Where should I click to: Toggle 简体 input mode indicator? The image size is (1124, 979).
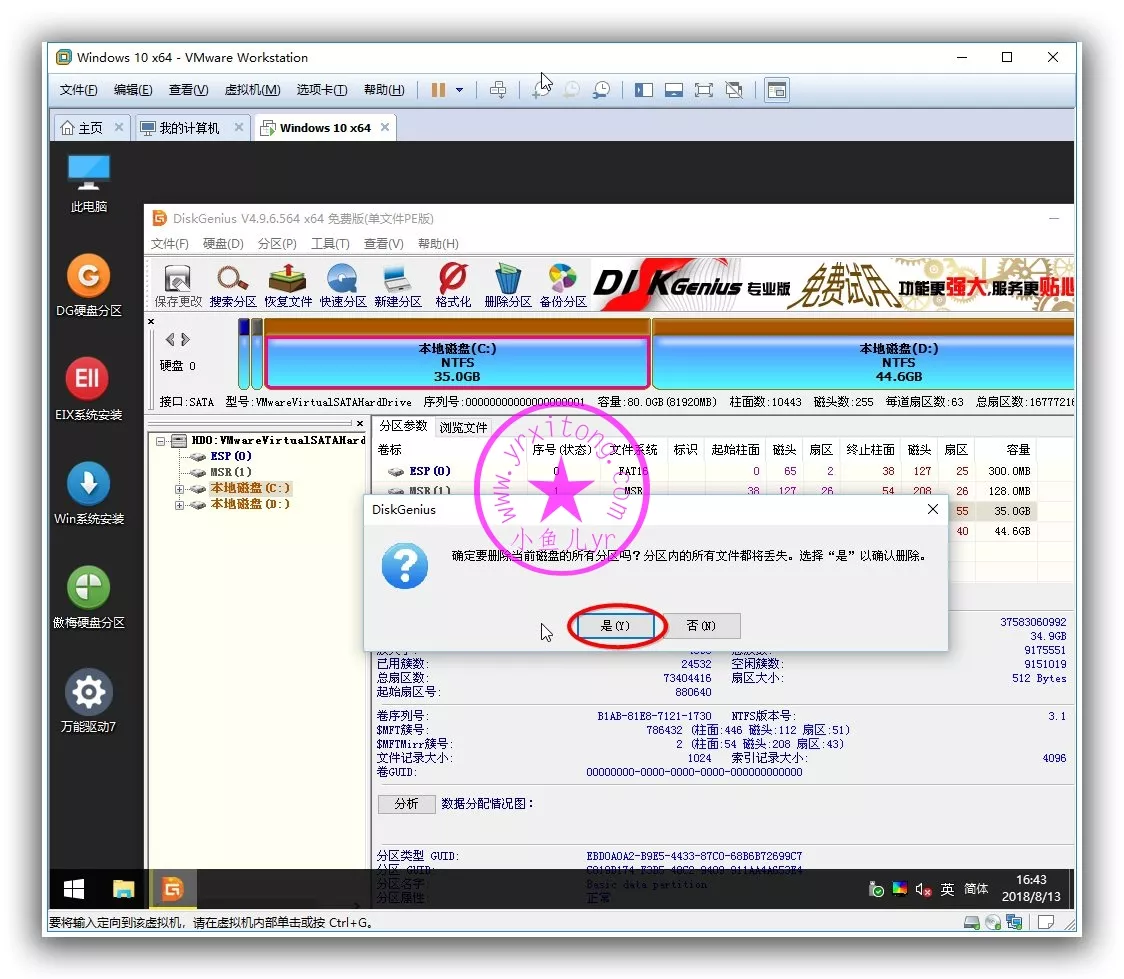[x=976, y=889]
